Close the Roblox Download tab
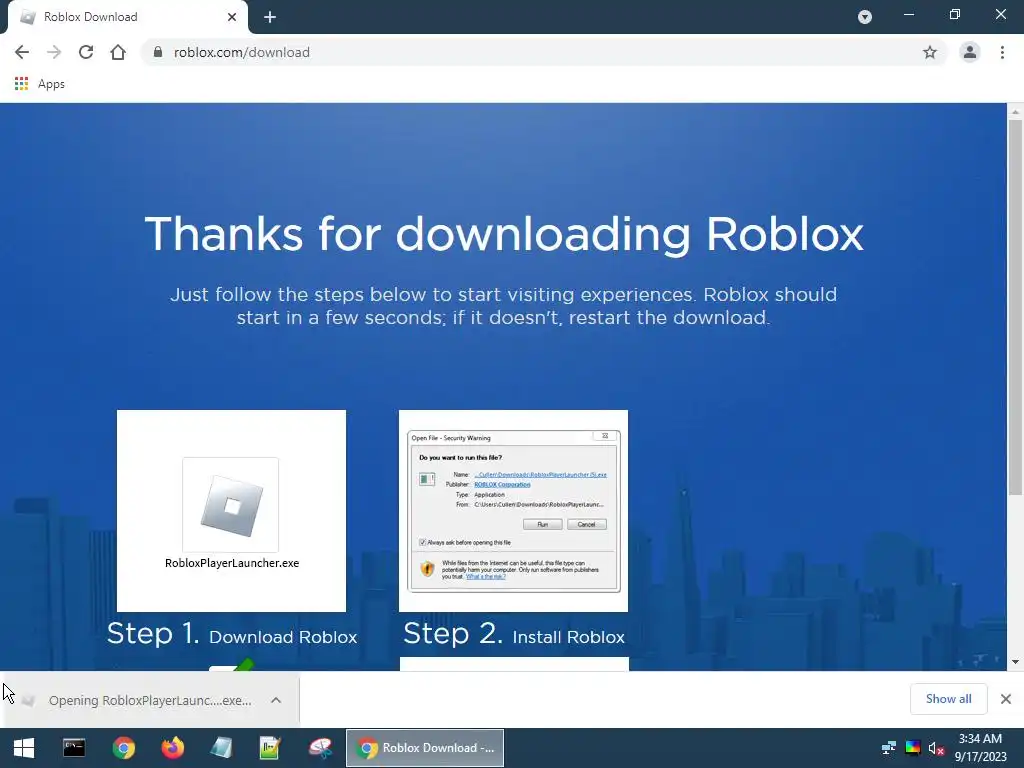The width and height of the screenshot is (1024, 768). pyautogui.click(x=232, y=17)
